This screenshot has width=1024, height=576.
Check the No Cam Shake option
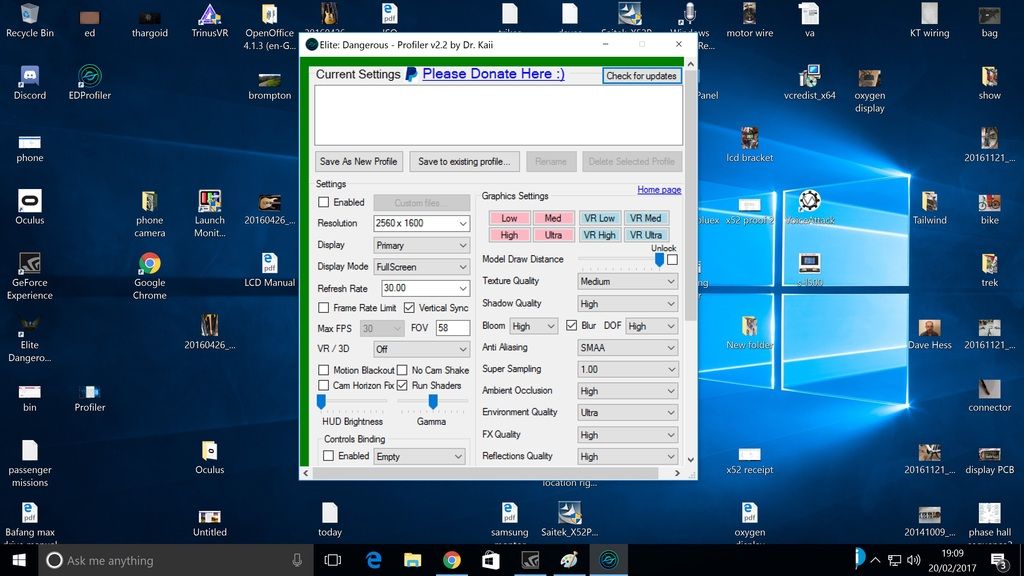[402, 370]
